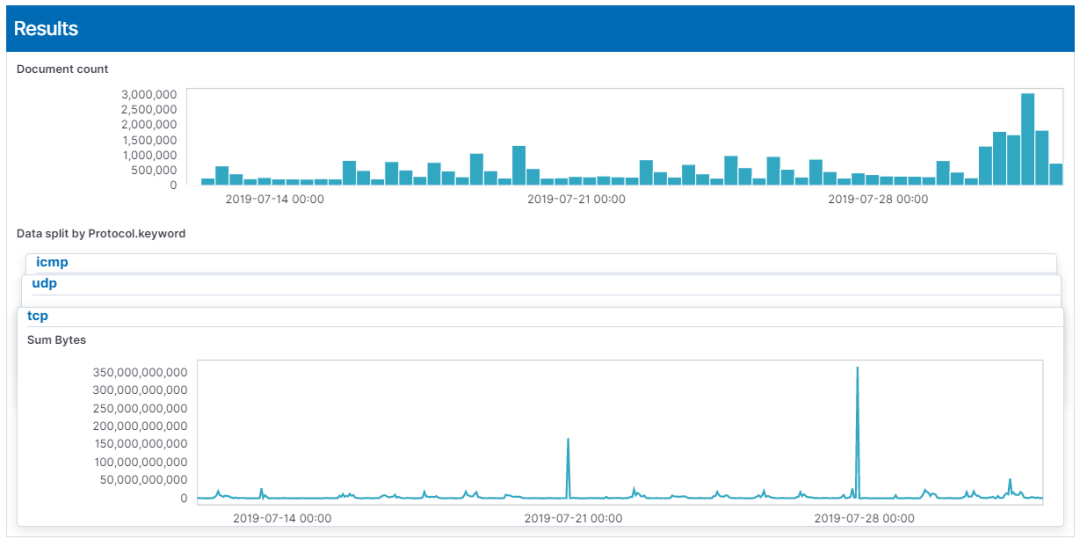Click the Results panel header title
The width and height of the screenshot is (1080, 547).
coord(46,29)
